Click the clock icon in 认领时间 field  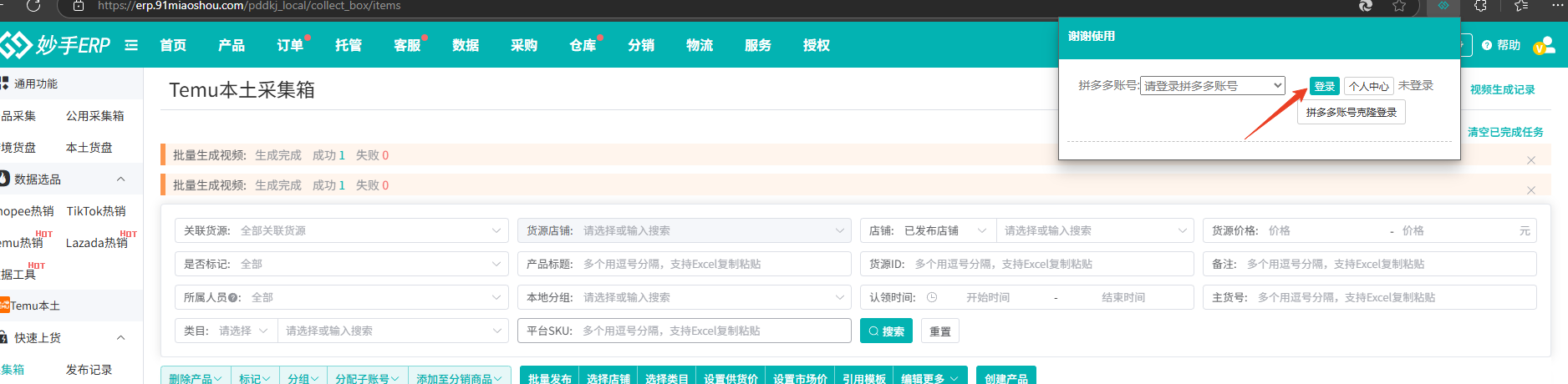(x=932, y=297)
